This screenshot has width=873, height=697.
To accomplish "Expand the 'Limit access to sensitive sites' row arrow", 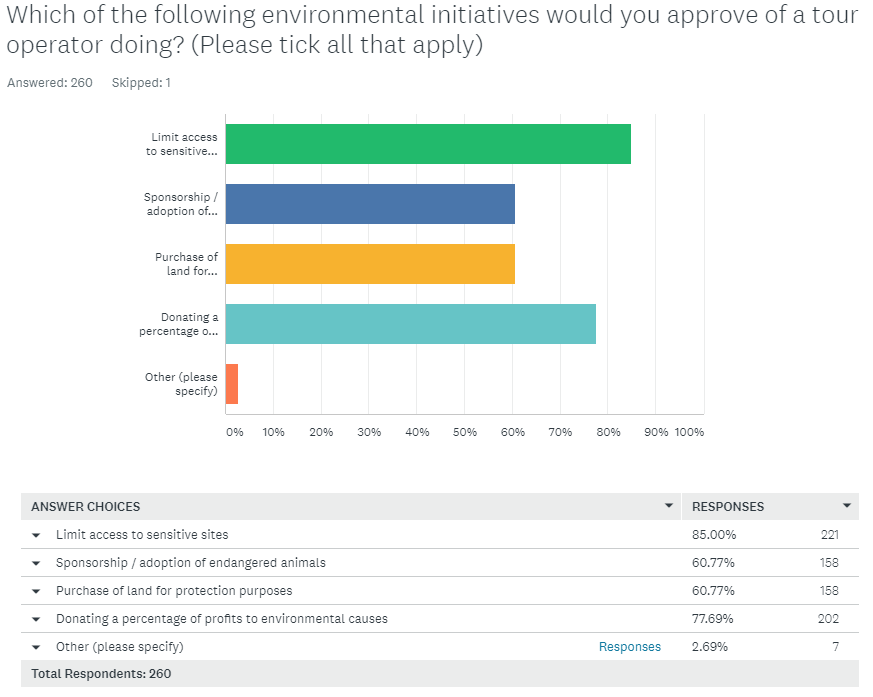I will 36,534.
